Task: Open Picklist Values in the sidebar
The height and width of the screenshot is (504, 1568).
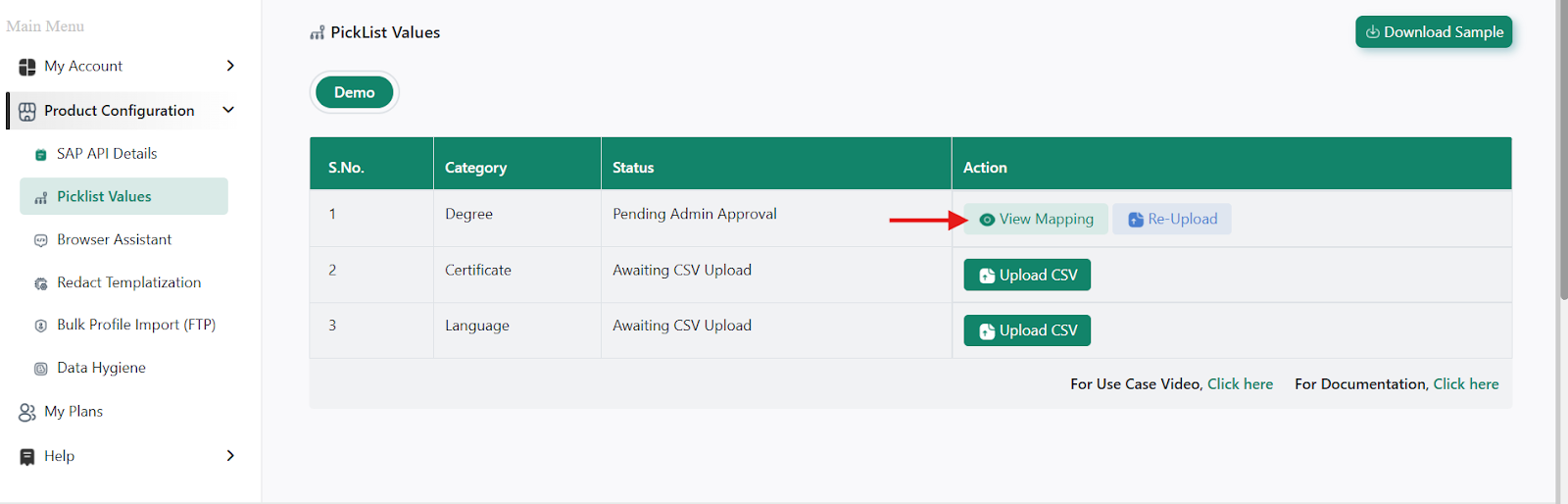Action: [104, 196]
